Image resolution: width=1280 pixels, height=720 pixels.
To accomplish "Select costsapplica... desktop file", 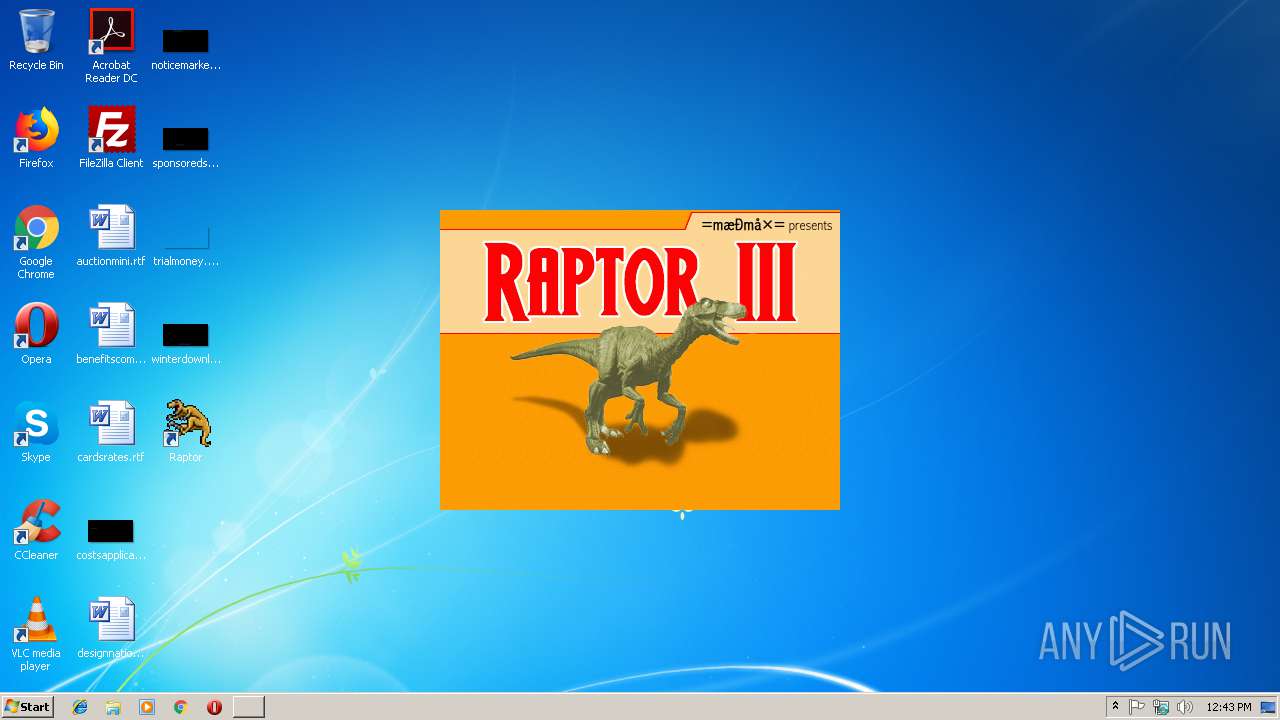I will tap(111, 538).
